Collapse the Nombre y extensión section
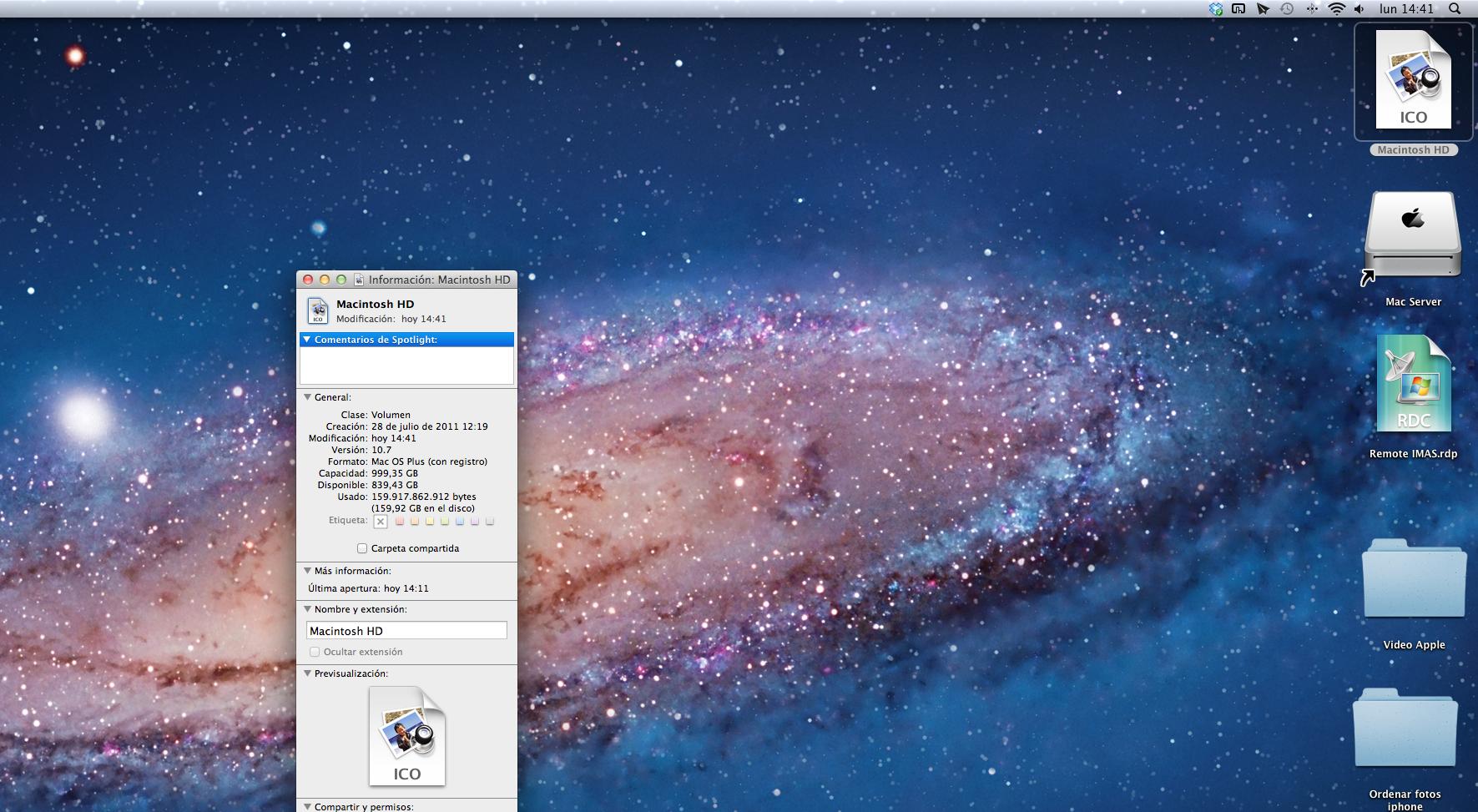1478x812 pixels. pyautogui.click(x=307, y=609)
